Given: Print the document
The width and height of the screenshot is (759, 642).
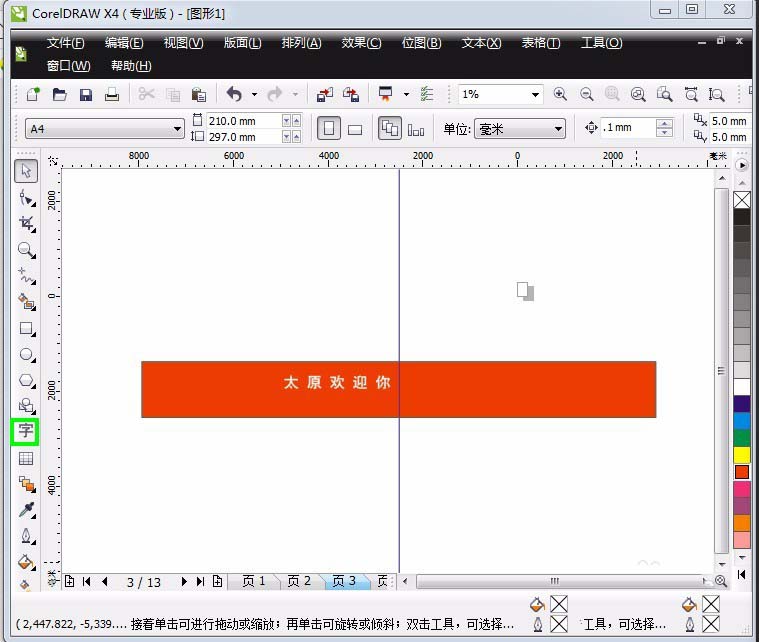Looking at the screenshot, I should 112,94.
